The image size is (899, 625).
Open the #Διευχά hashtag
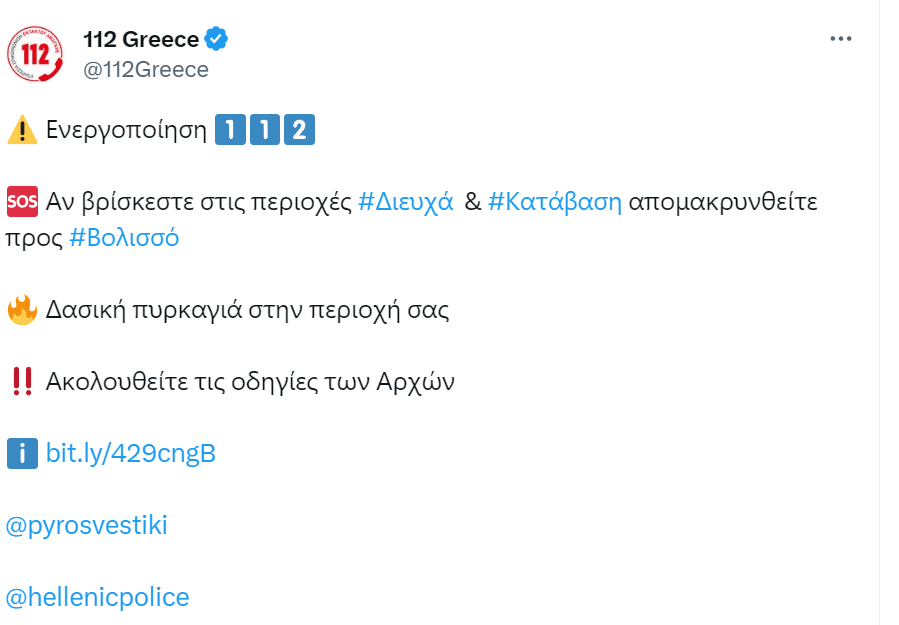pos(405,202)
